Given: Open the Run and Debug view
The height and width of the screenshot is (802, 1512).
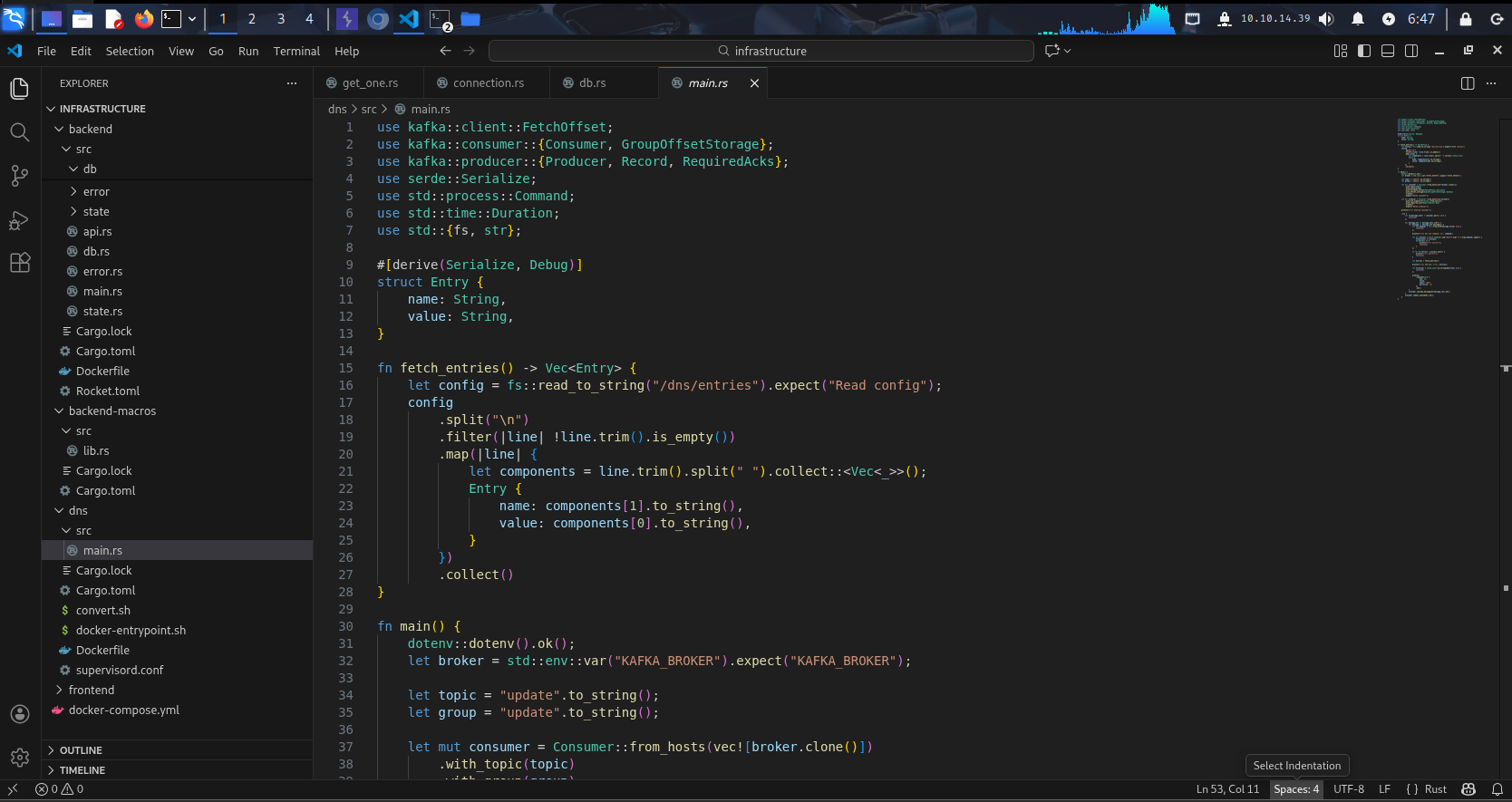Looking at the screenshot, I should (x=19, y=220).
